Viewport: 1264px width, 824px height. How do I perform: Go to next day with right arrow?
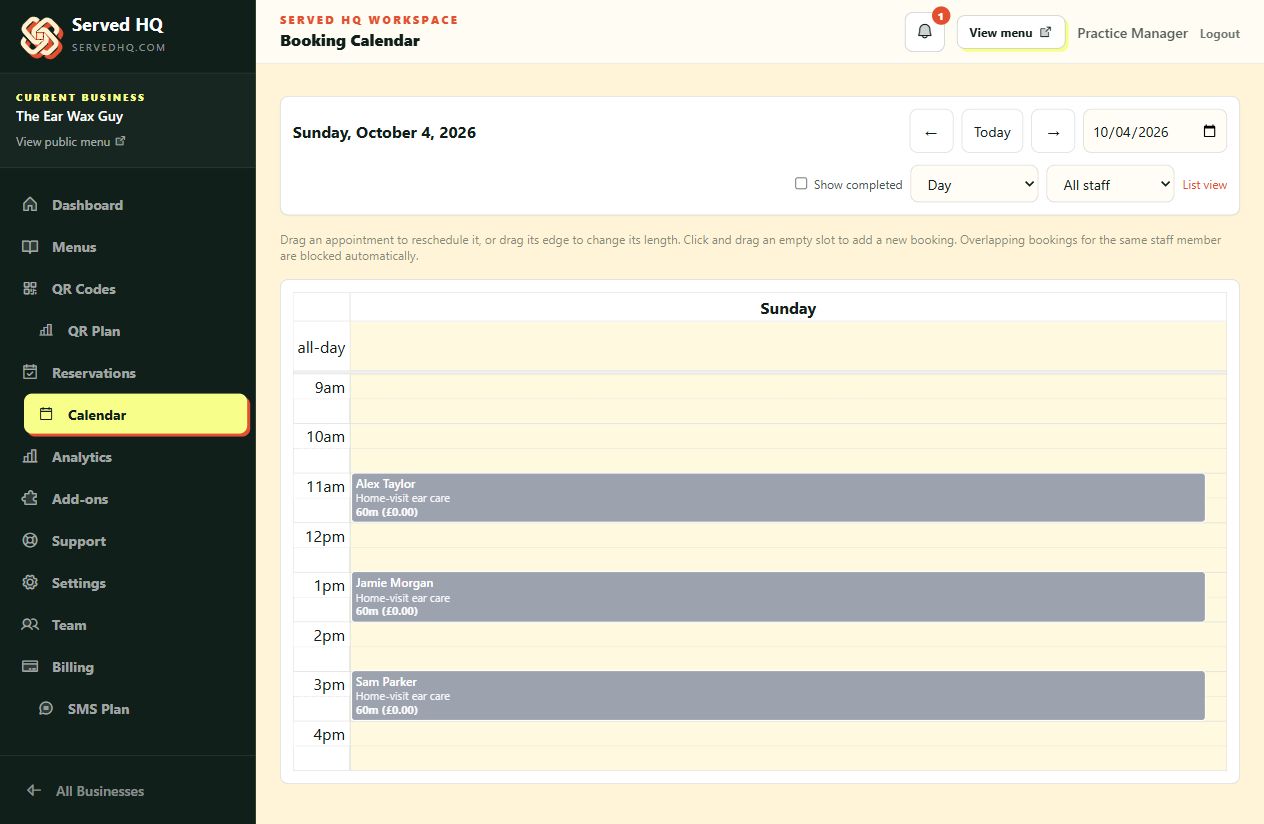1053,131
